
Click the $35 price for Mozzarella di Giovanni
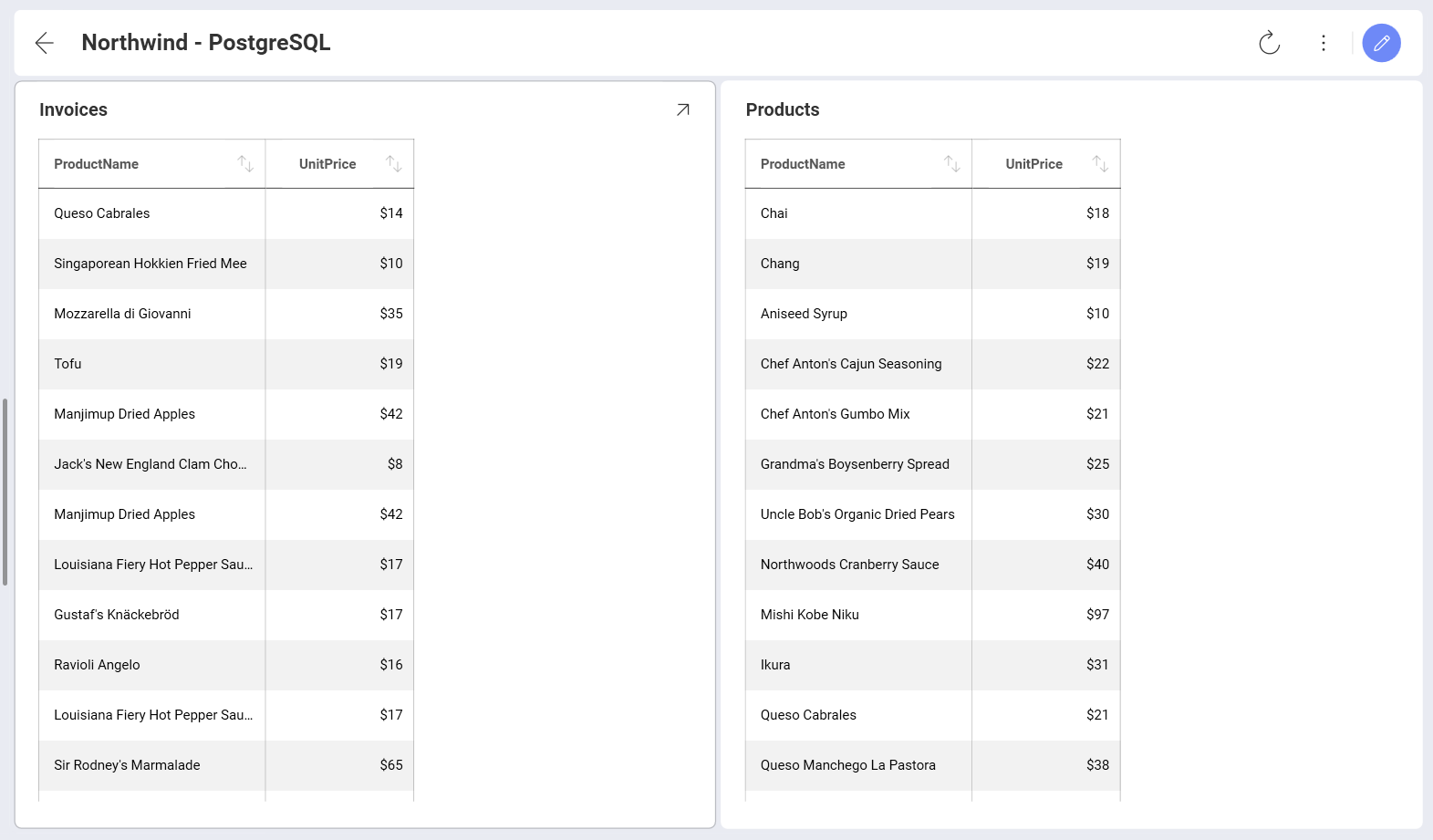tap(391, 314)
